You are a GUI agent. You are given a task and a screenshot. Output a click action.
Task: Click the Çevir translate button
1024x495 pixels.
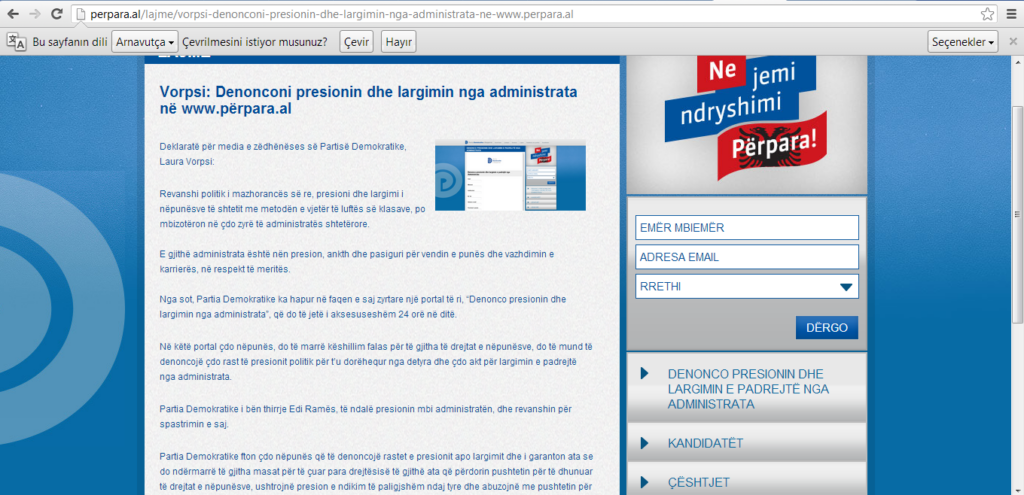[357, 42]
